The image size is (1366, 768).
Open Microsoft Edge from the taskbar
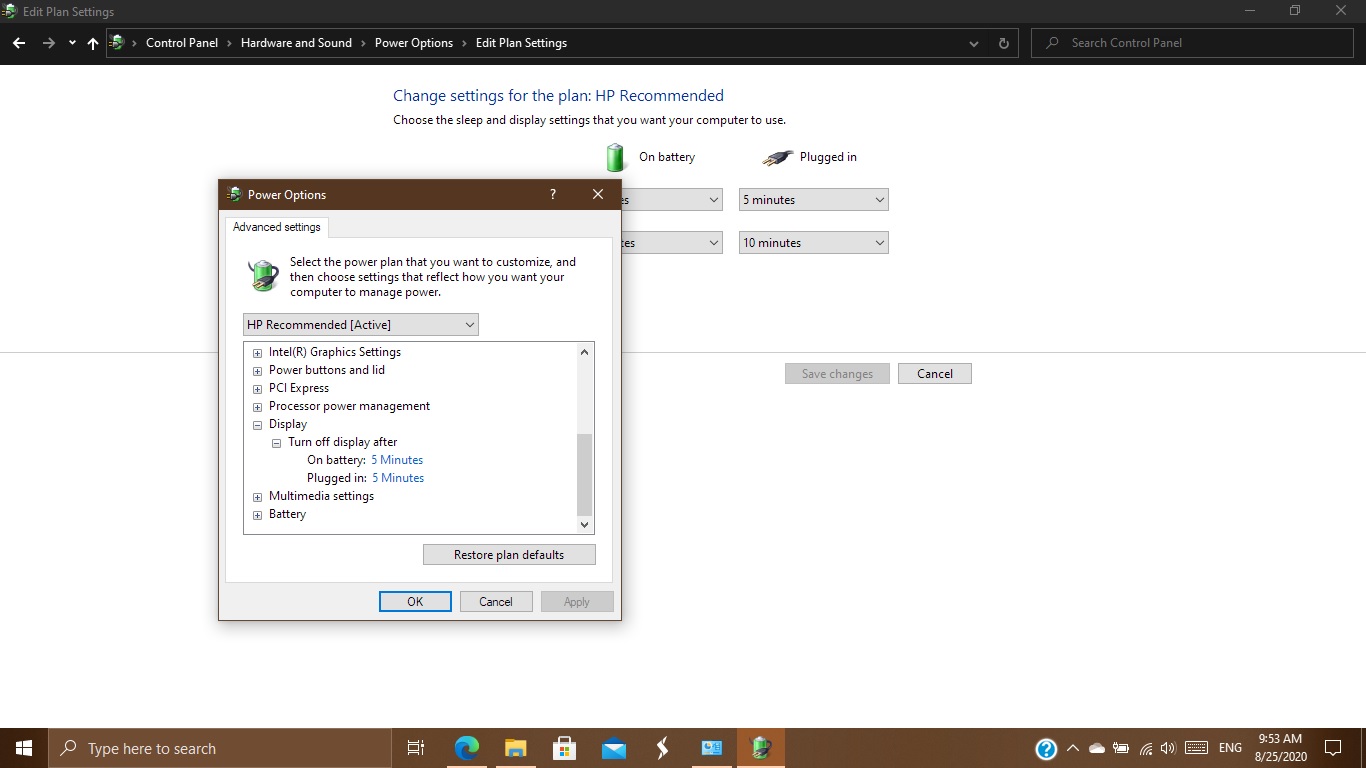[x=467, y=748]
